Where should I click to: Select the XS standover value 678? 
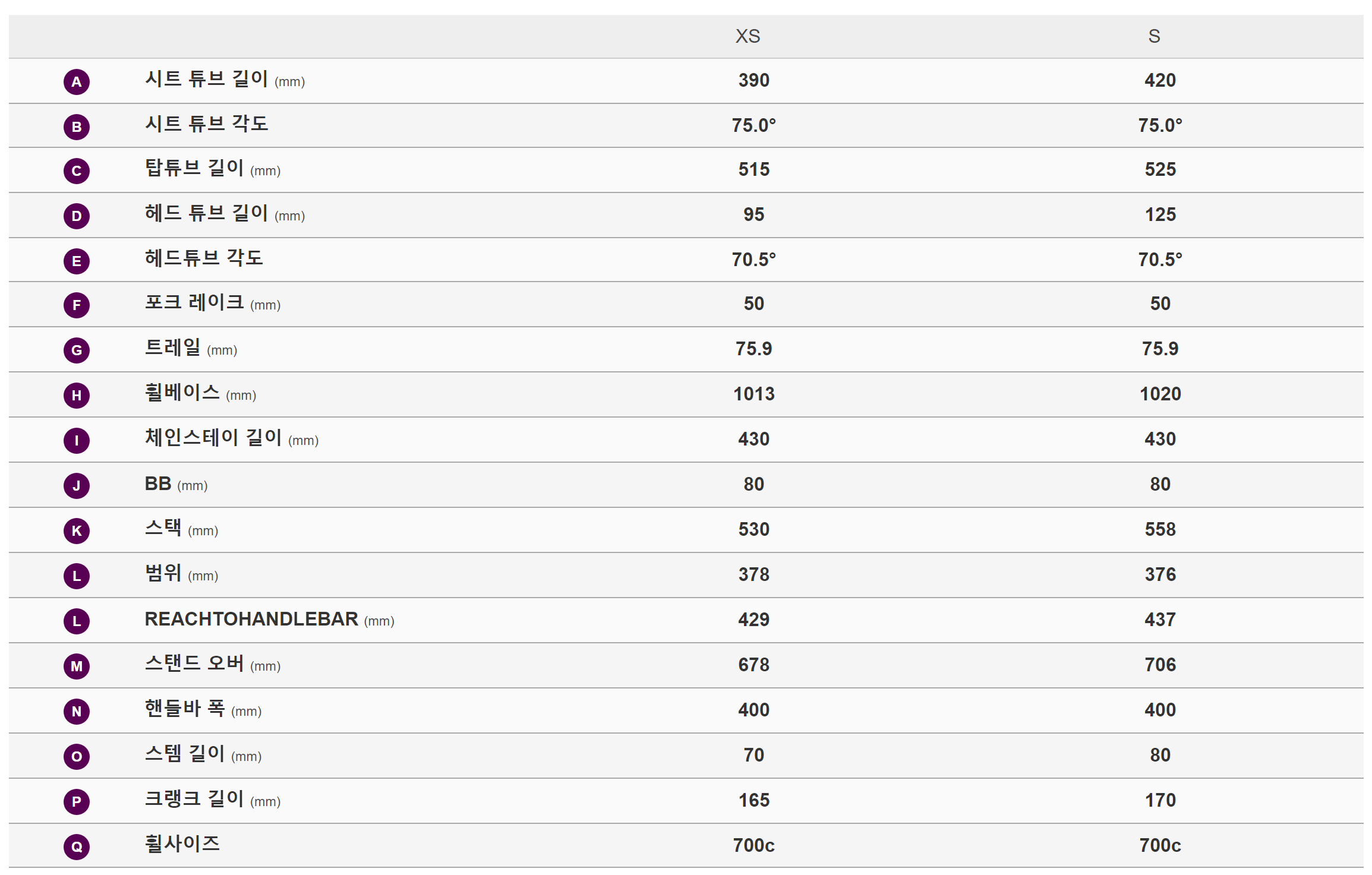[x=753, y=665]
